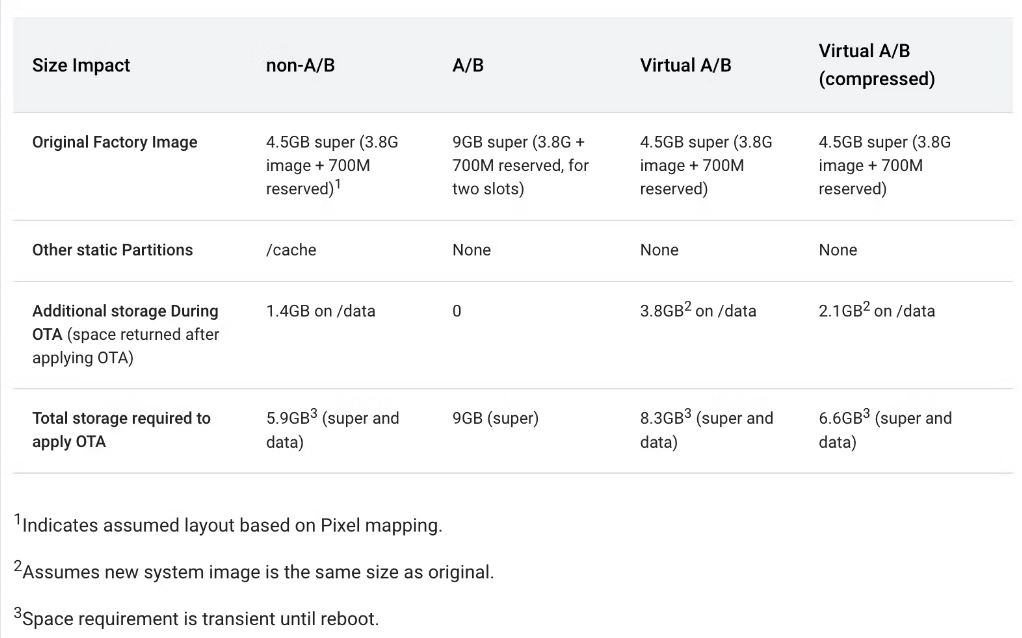This screenshot has height=638, width=1022.
Task: Click the '8.3GB (super and data)' cell
Action: point(706,430)
